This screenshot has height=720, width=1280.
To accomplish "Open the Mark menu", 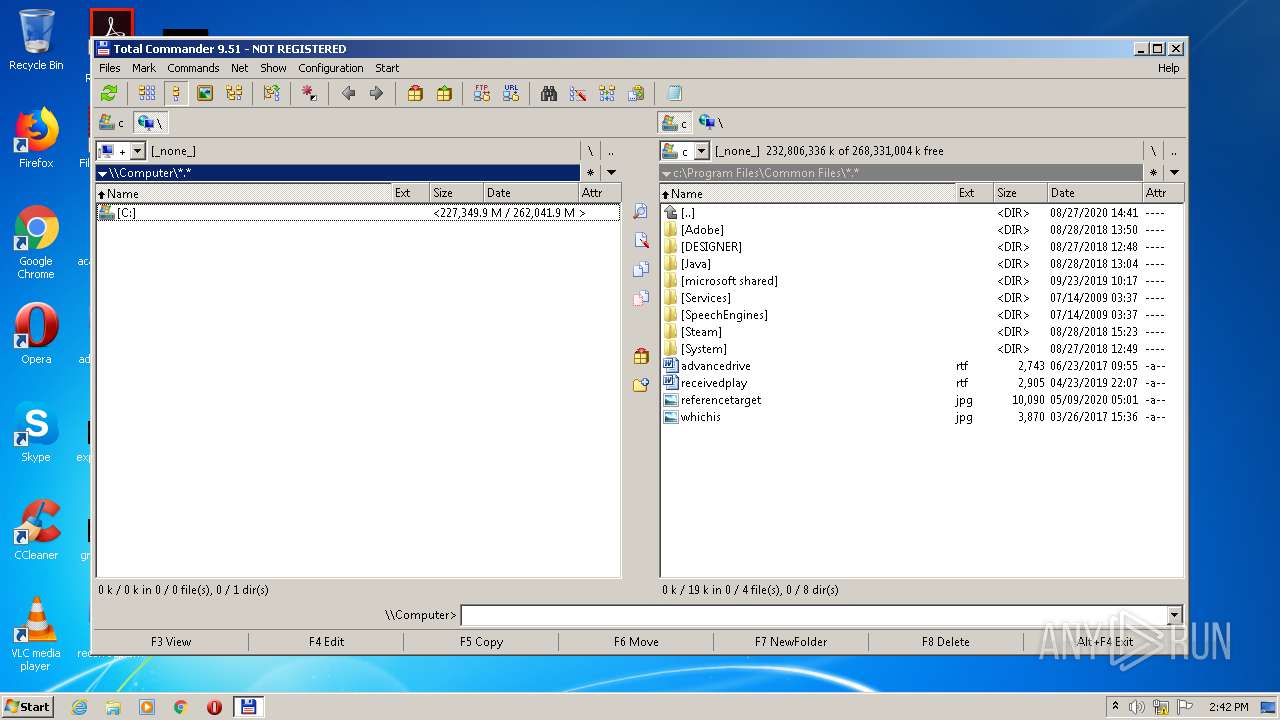I will [144, 68].
